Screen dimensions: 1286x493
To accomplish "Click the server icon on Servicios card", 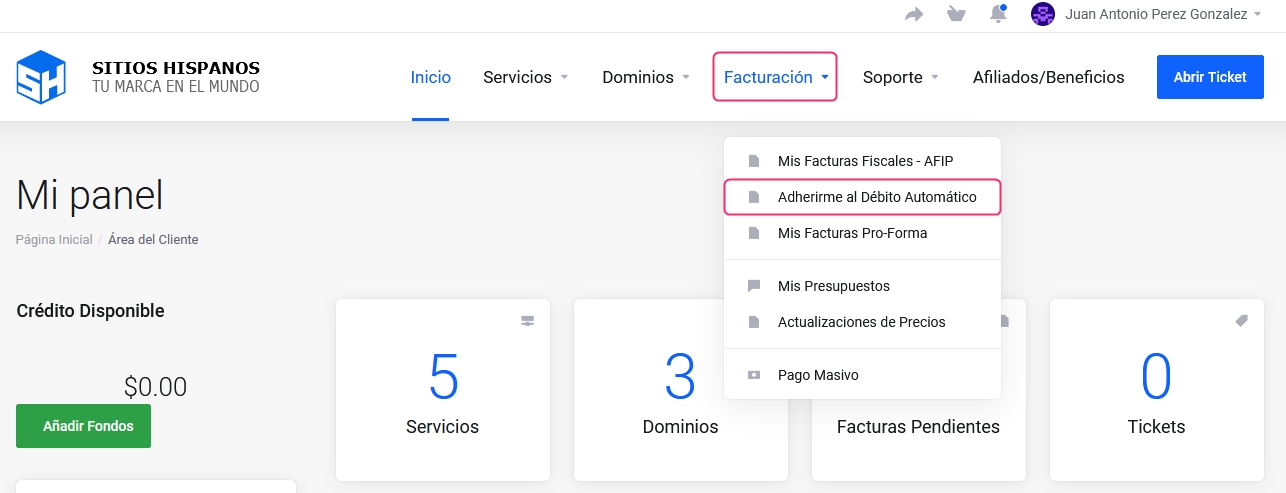I will tap(527, 321).
